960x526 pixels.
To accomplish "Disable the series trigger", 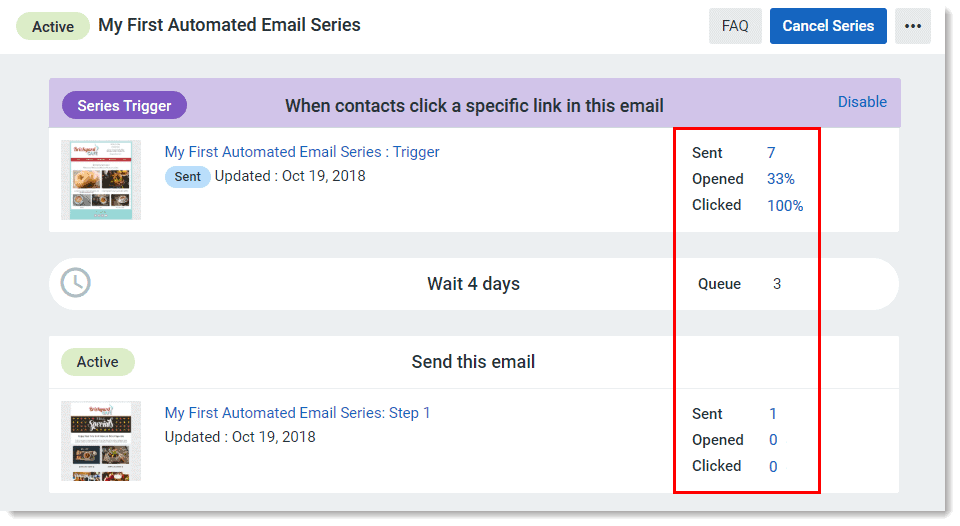I will [862, 101].
